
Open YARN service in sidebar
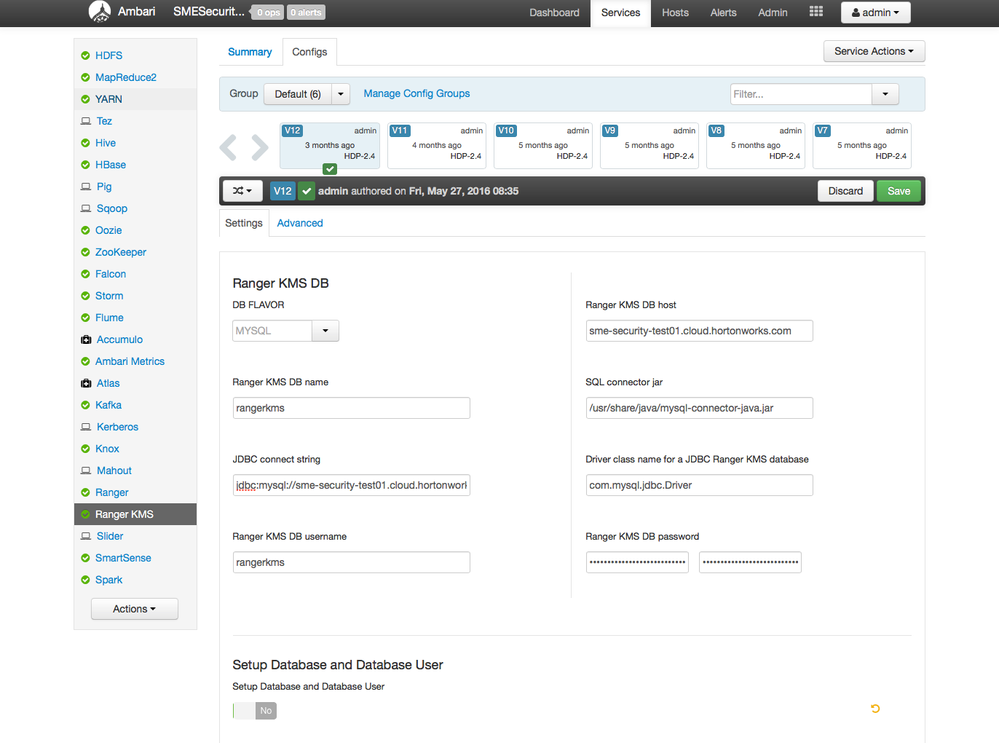coord(109,99)
